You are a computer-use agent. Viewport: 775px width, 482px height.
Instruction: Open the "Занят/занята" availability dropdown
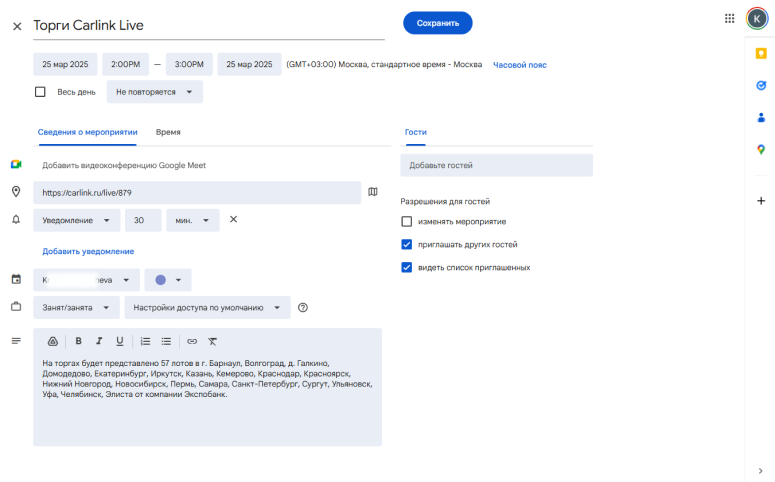point(76,307)
